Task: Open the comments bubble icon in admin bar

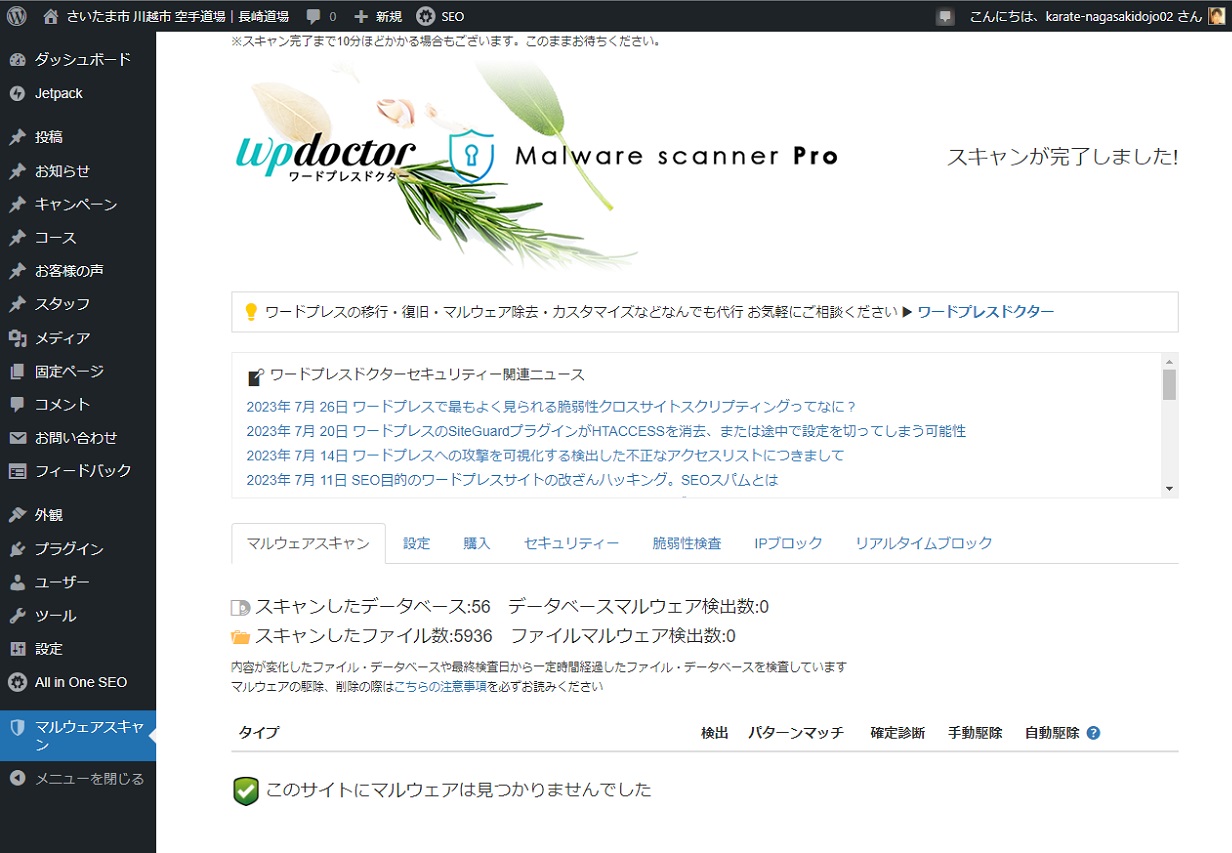Action: pyautogui.click(x=314, y=16)
